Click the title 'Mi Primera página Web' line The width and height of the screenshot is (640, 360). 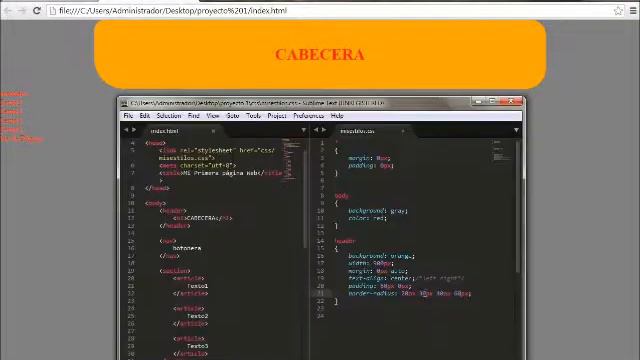click(x=220, y=173)
